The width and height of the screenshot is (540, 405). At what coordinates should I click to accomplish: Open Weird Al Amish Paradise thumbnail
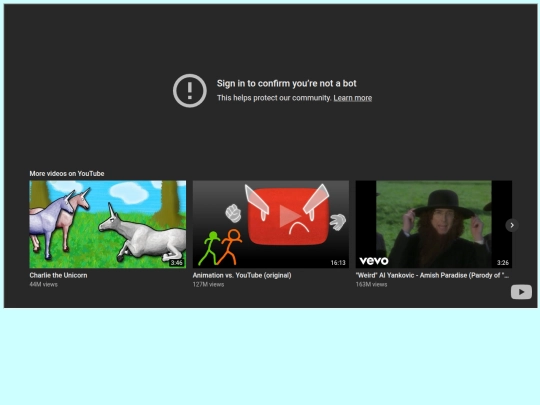click(x=434, y=224)
